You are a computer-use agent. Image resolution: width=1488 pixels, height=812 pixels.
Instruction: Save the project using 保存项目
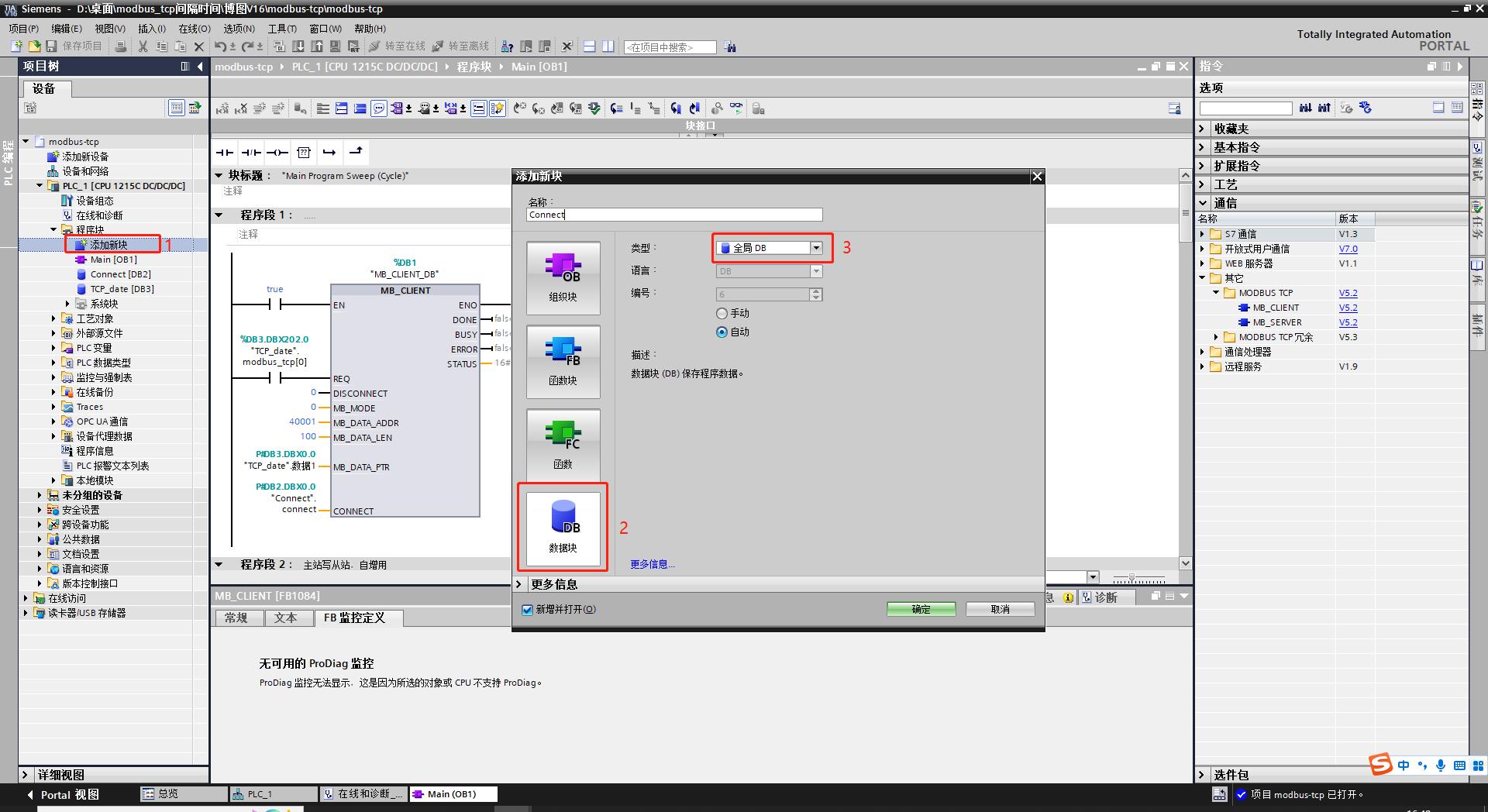coord(74,46)
